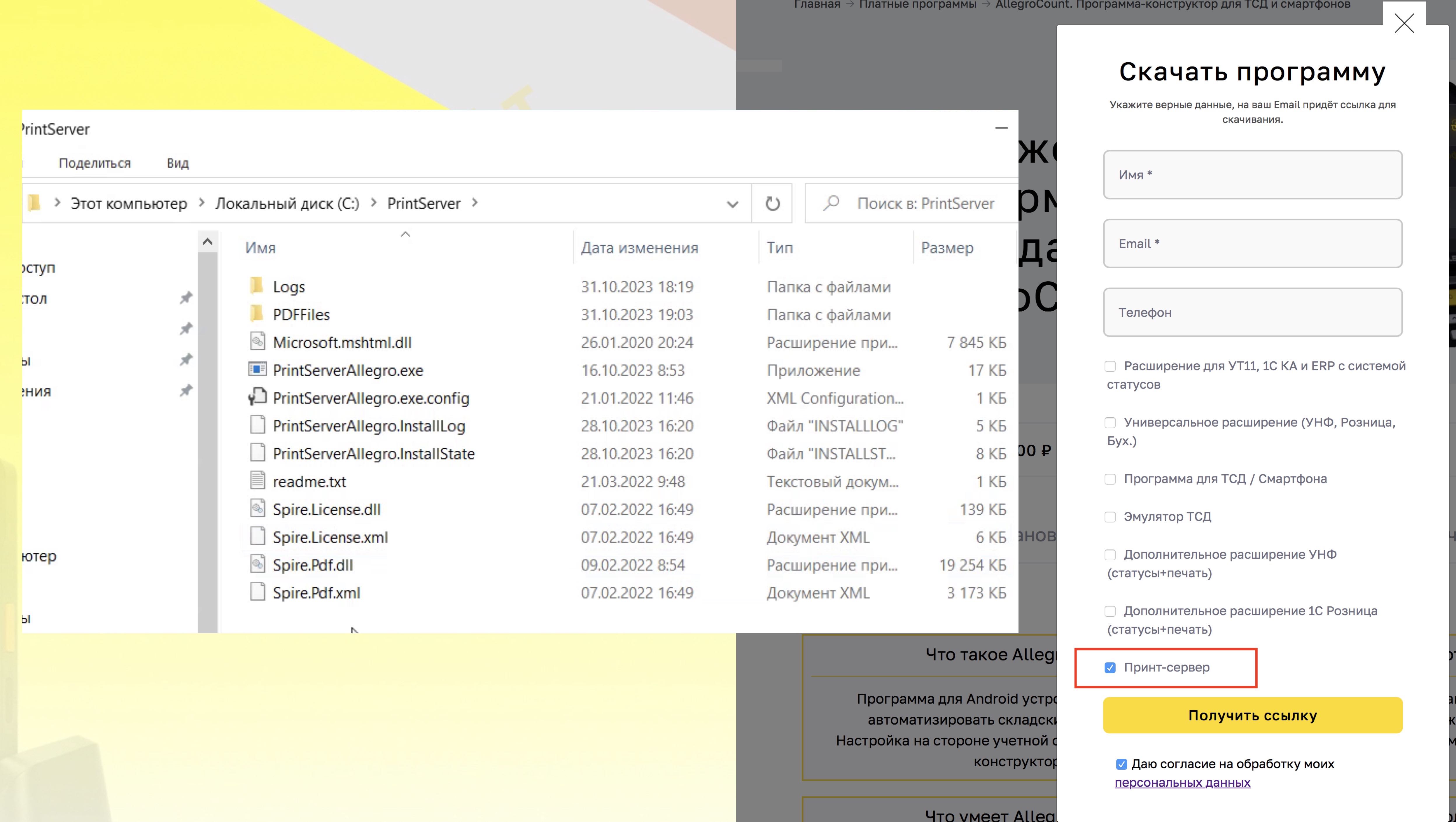Open the Вид ribbon tab

click(177, 163)
